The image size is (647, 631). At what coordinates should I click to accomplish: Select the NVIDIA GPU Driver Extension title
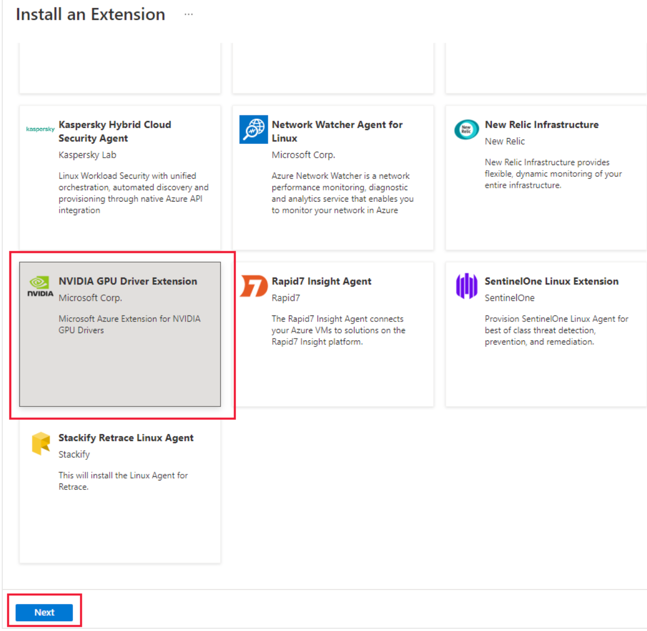click(x=128, y=281)
